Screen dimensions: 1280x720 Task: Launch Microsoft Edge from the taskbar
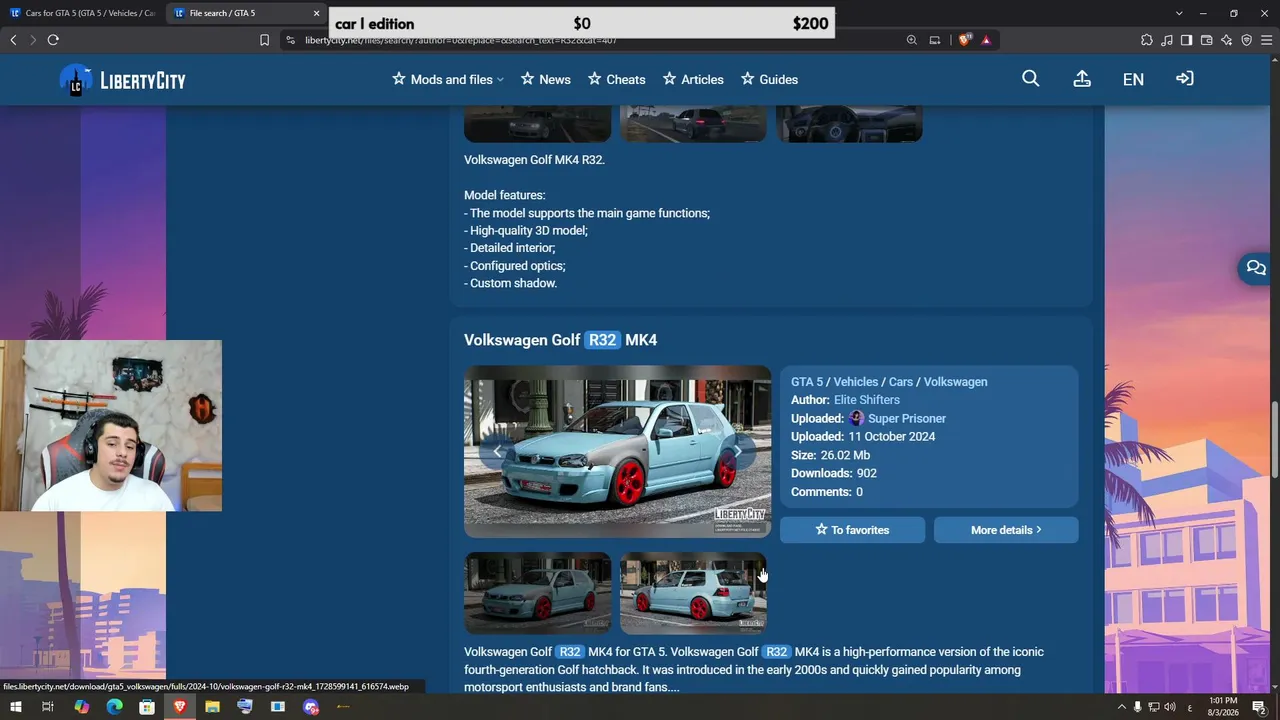tap(114, 707)
